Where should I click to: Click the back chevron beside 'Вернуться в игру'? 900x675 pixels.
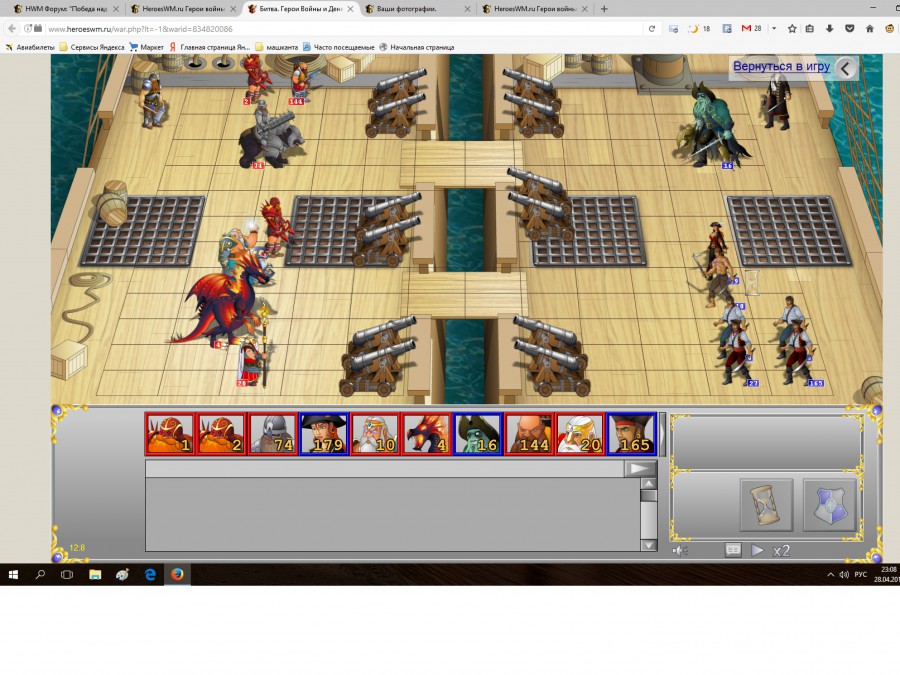[845, 69]
